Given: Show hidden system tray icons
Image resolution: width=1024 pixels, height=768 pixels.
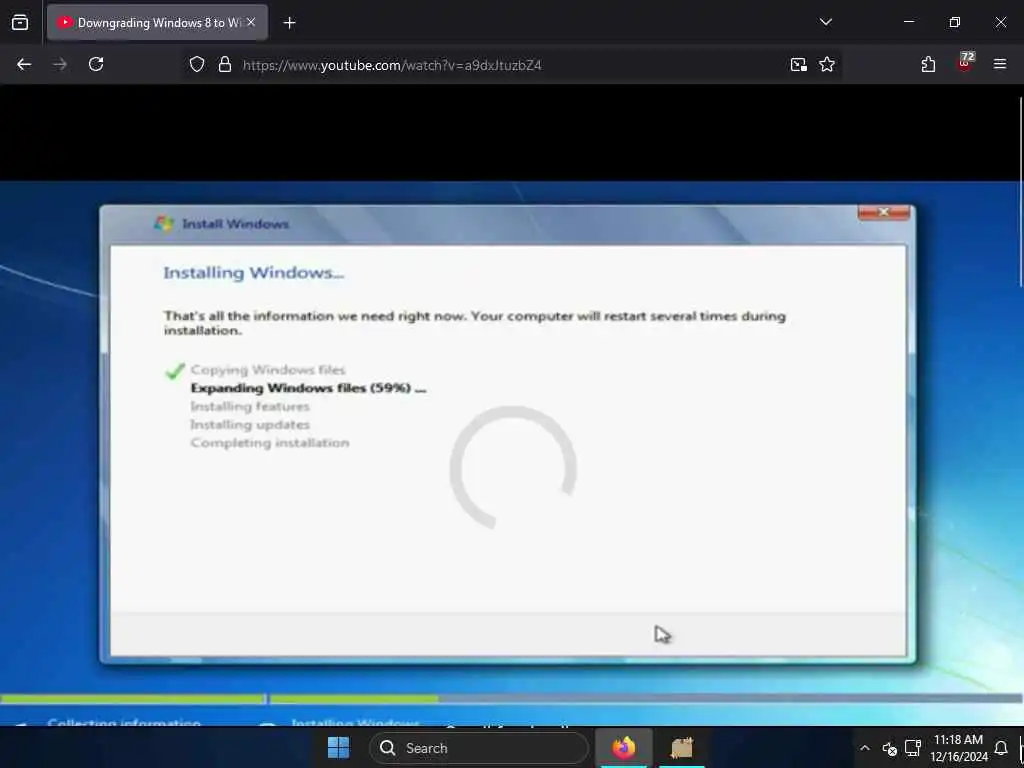Looking at the screenshot, I should click(865, 748).
